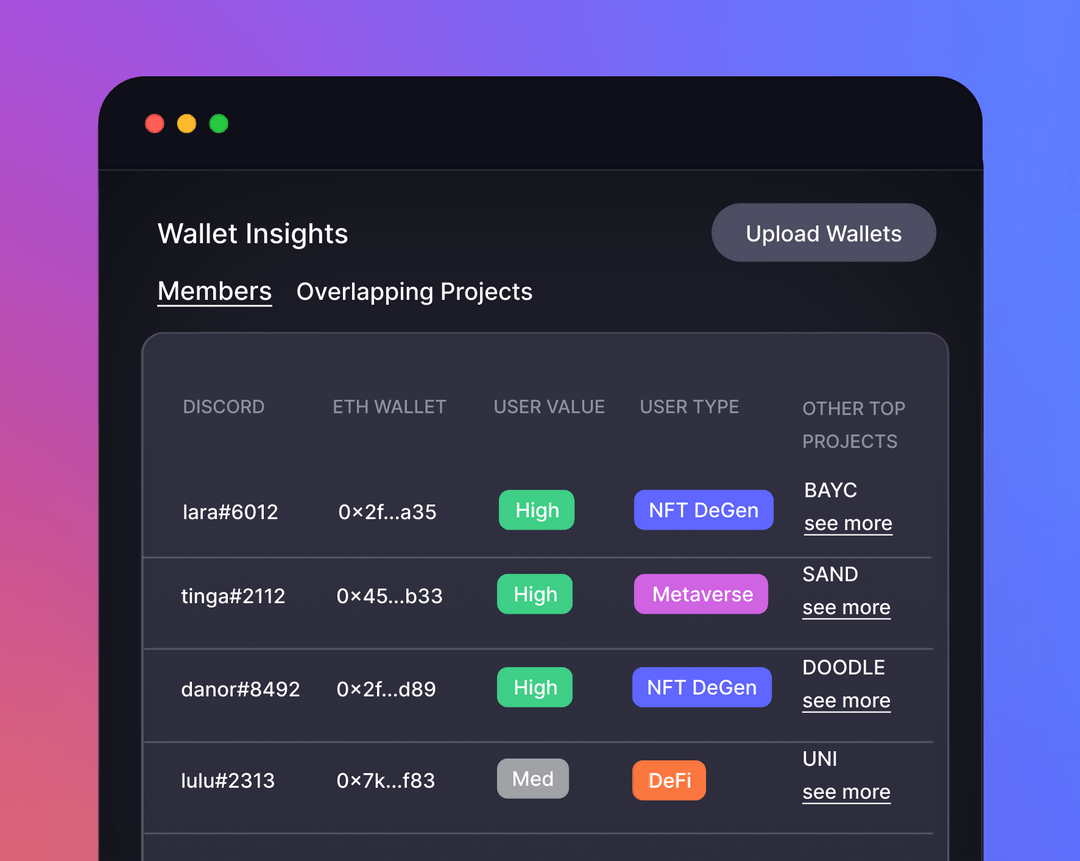Select the NFT DeGen tag for danor#8492
The image size is (1080, 861).
click(x=702, y=687)
